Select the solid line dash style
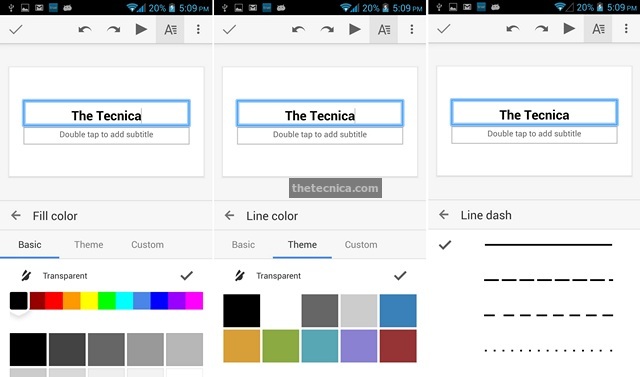The height and width of the screenshot is (377, 640). [548, 244]
